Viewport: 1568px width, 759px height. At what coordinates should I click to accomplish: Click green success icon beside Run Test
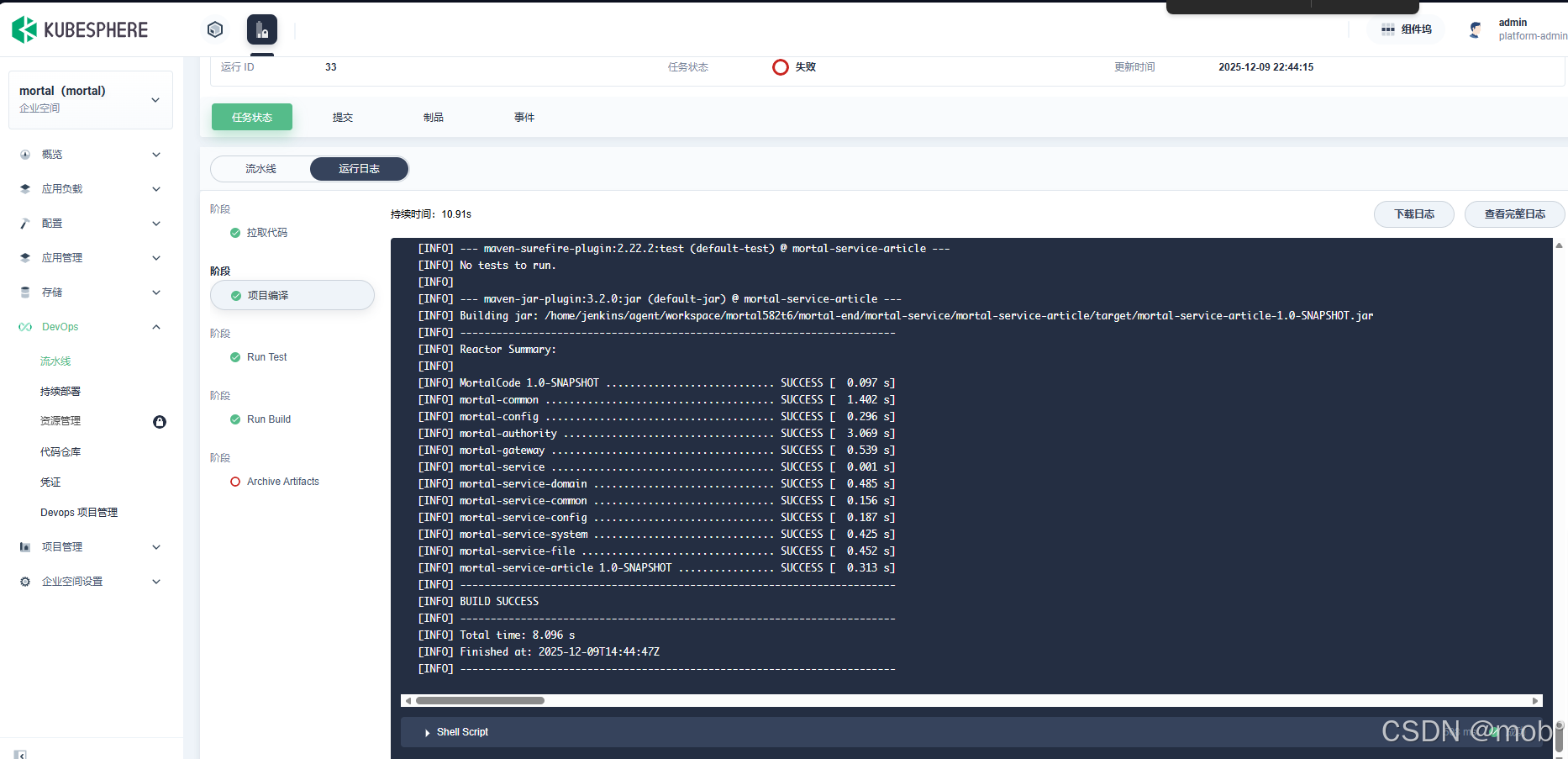[235, 357]
